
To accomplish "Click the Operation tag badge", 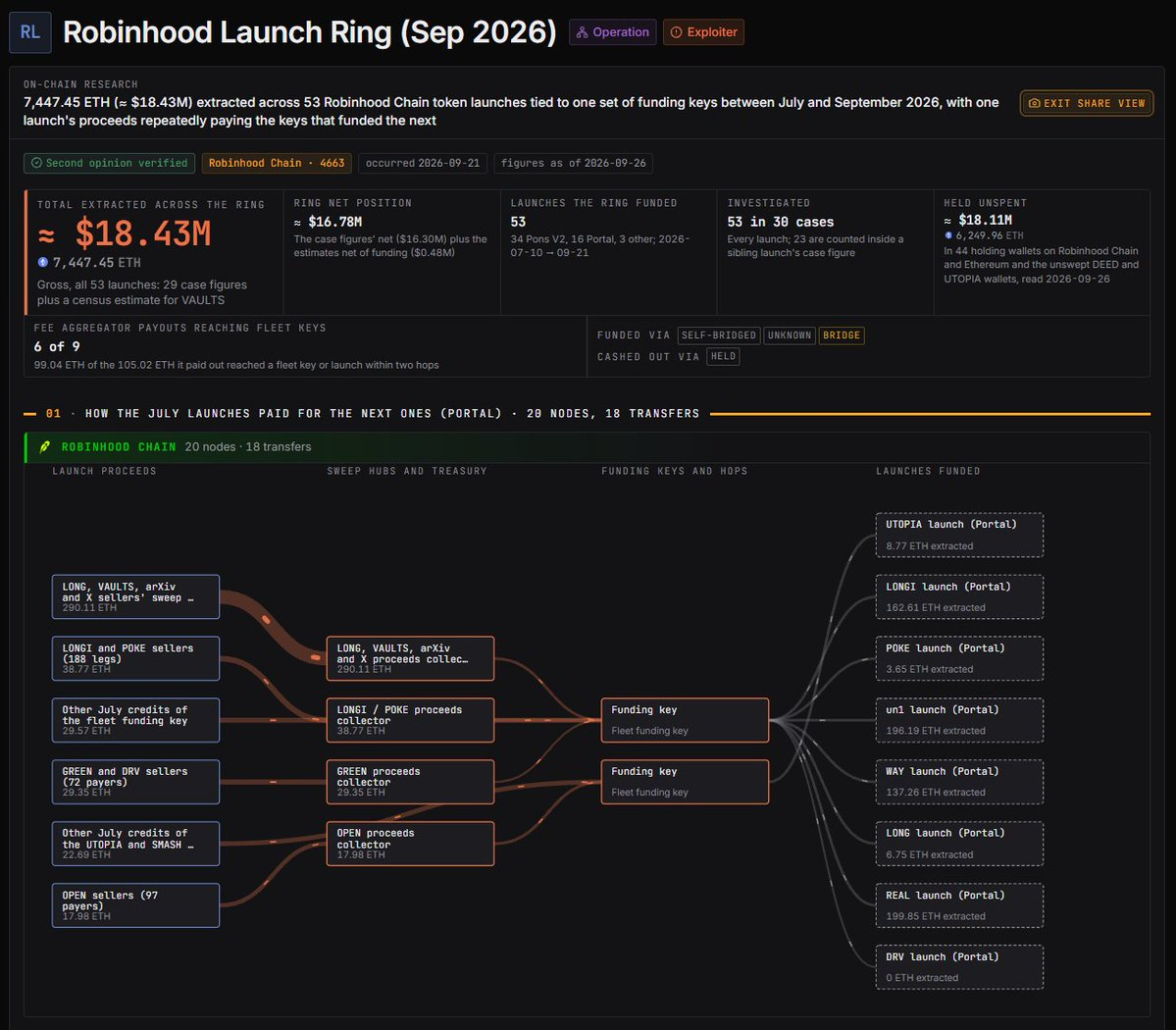I will click(613, 32).
